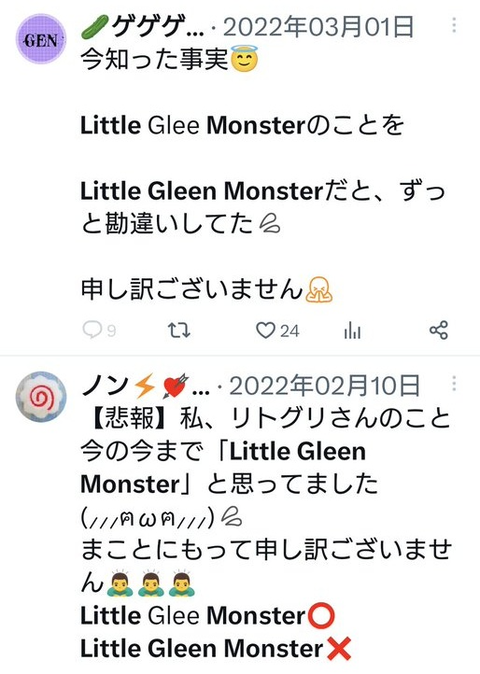
Task: Open the 2022年02月10日 tweet timestamp
Action: click(324, 385)
